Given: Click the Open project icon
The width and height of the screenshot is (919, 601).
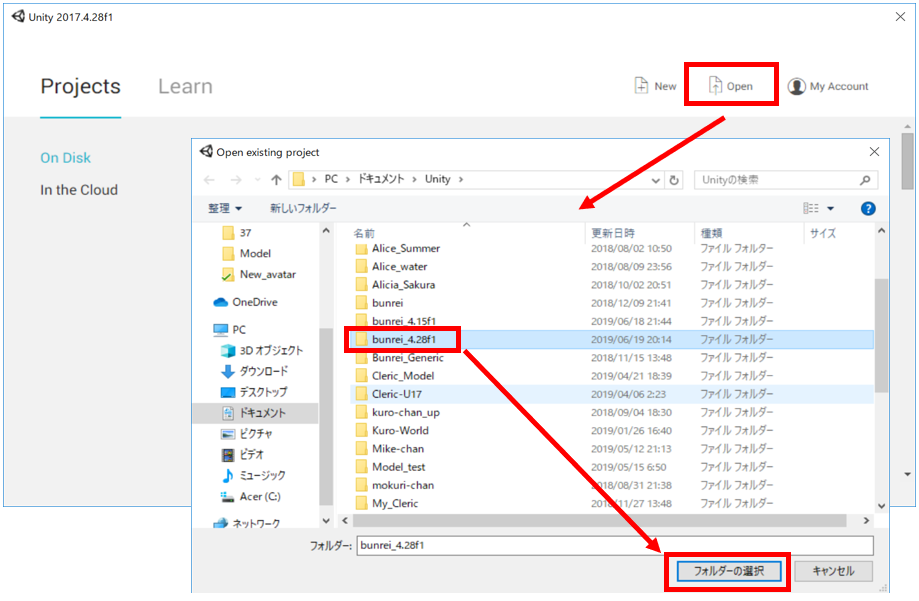Looking at the screenshot, I should (715, 86).
